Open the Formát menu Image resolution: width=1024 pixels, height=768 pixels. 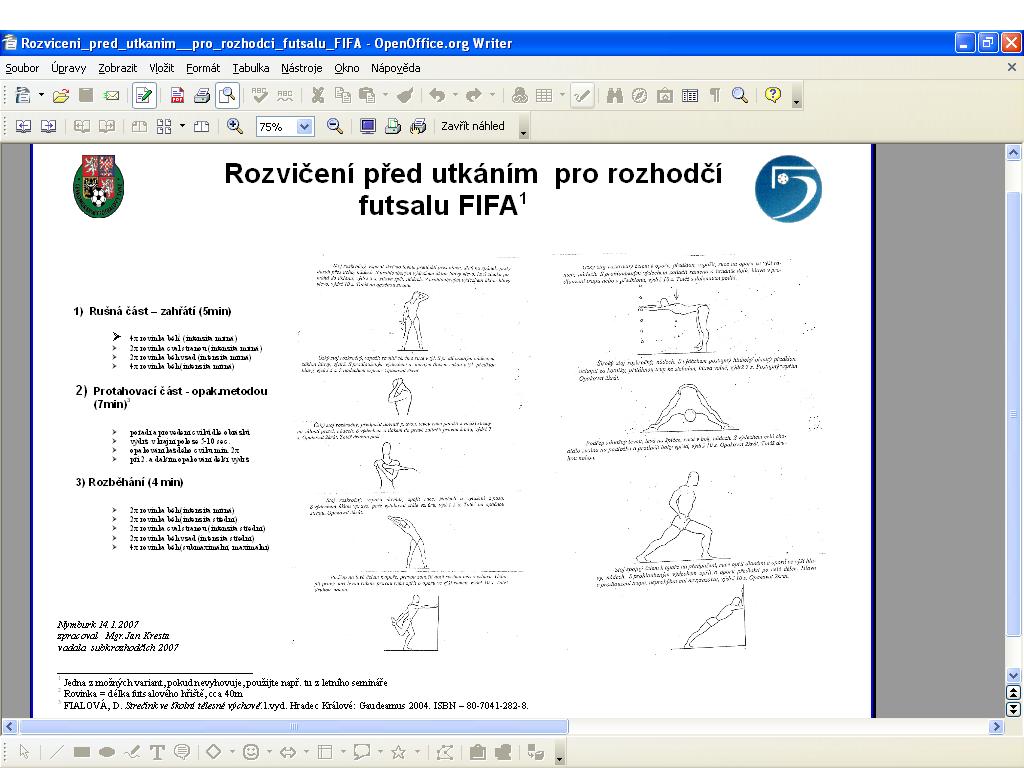coord(203,68)
